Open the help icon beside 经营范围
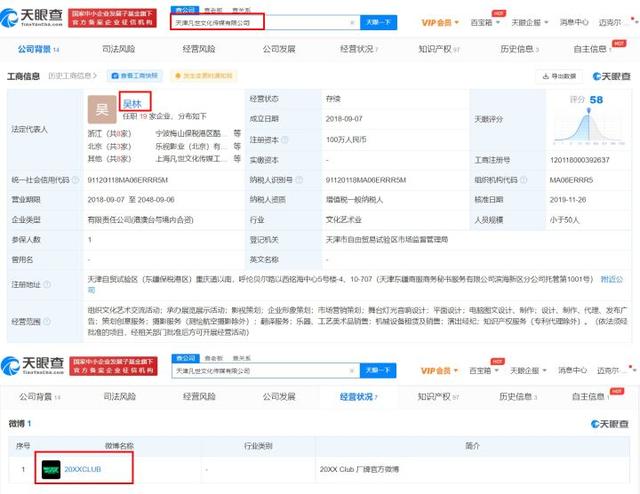This screenshot has height=494, width=640. (x=47, y=322)
